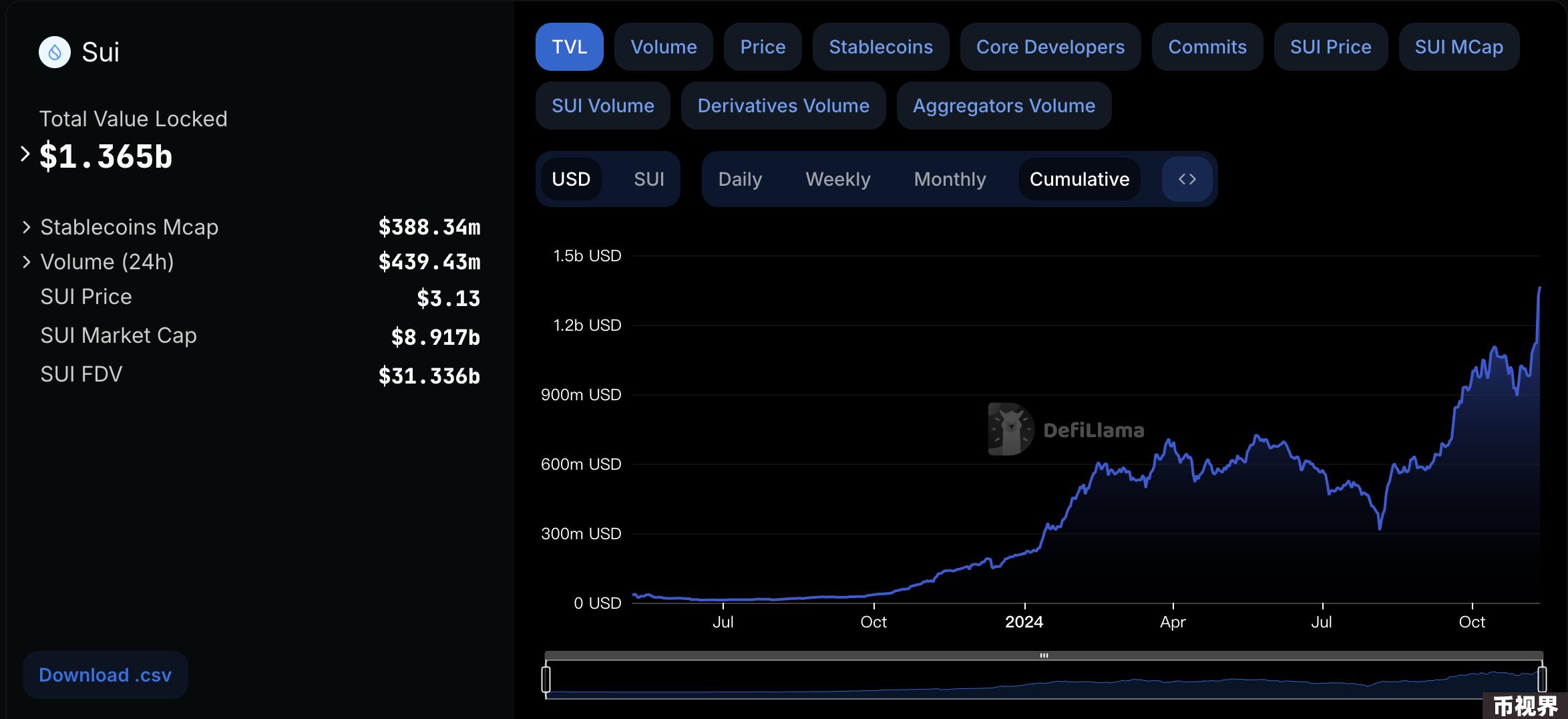Screen dimensions: 1568x719
Task: Enable the Stablecoins chart series
Action: click(881, 47)
